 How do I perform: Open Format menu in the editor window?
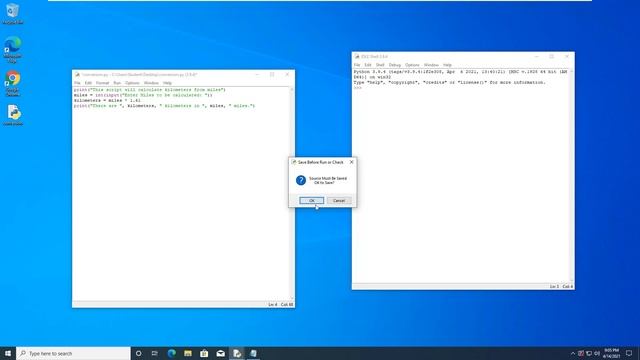coord(102,83)
